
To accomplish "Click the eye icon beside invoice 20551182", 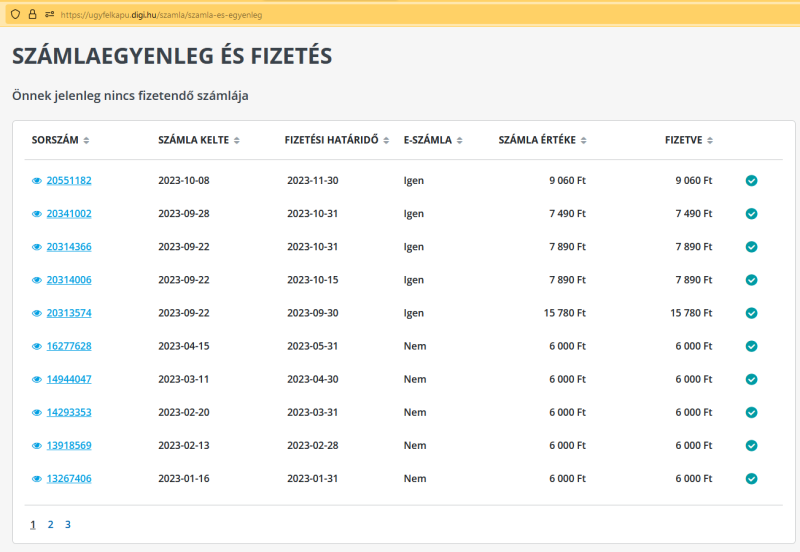I will (x=37, y=181).
